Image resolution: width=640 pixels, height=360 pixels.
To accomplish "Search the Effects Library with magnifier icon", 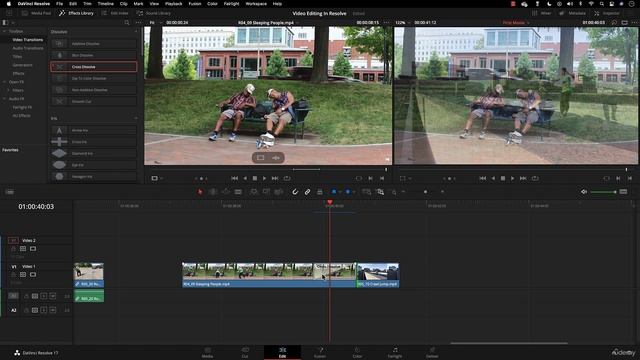I will click(127, 22).
